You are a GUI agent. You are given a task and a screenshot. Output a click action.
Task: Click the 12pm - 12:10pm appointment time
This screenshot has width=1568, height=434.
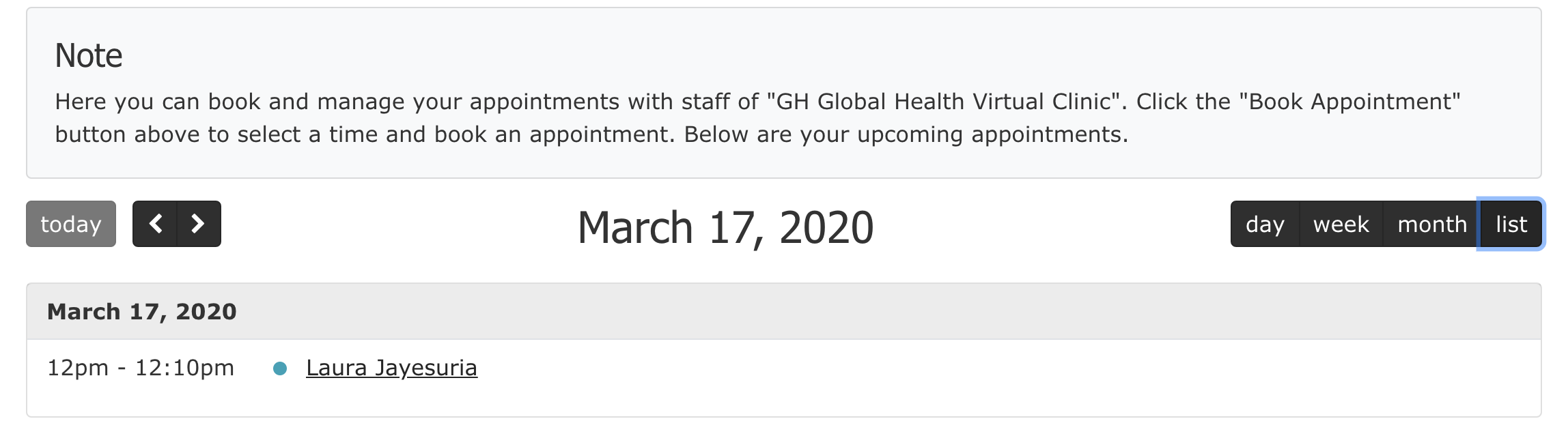pyautogui.click(x=141, y=368)
